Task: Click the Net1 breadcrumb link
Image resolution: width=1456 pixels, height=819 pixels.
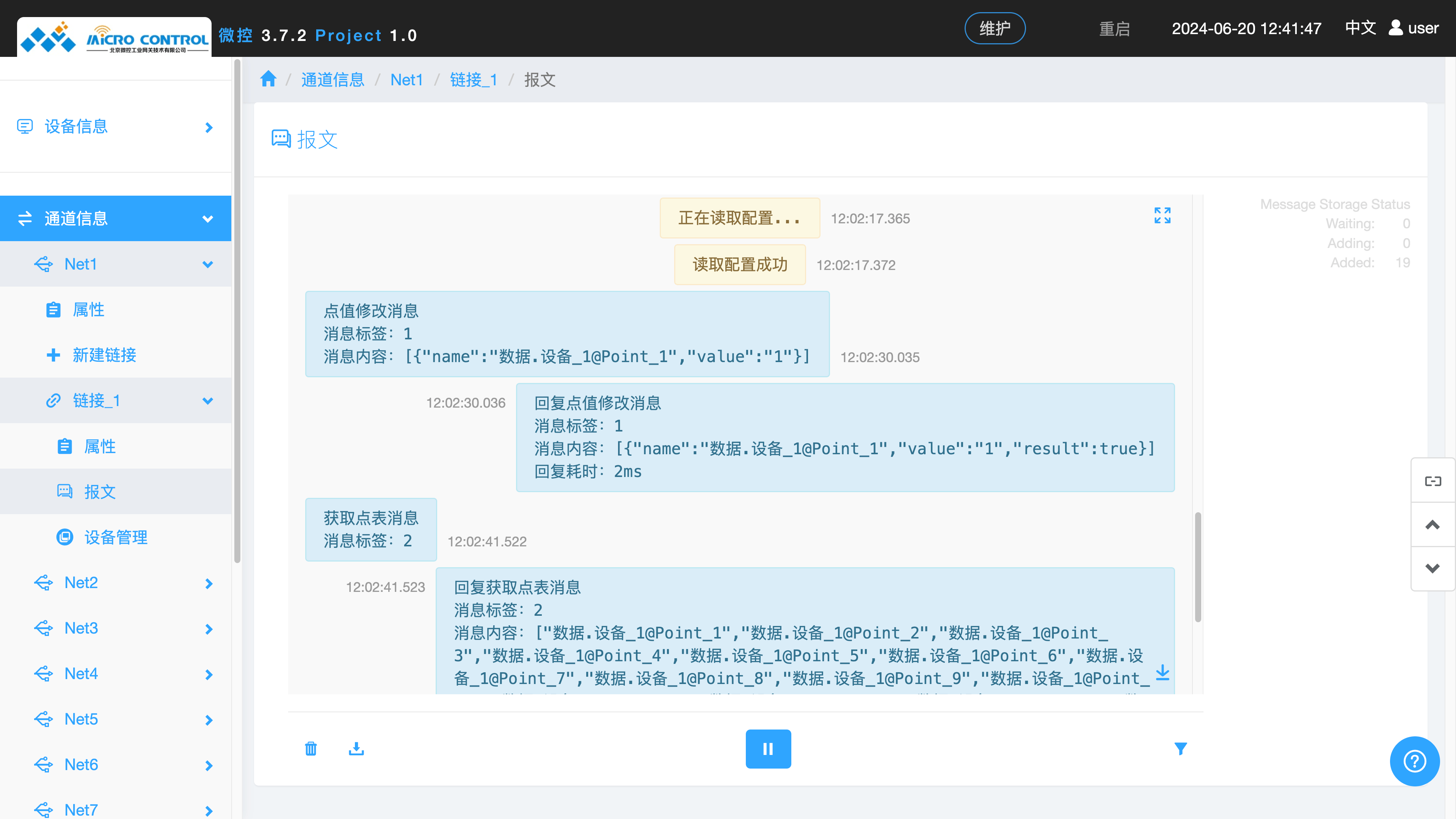Action: pyautogui.click(x=406, y=80)
